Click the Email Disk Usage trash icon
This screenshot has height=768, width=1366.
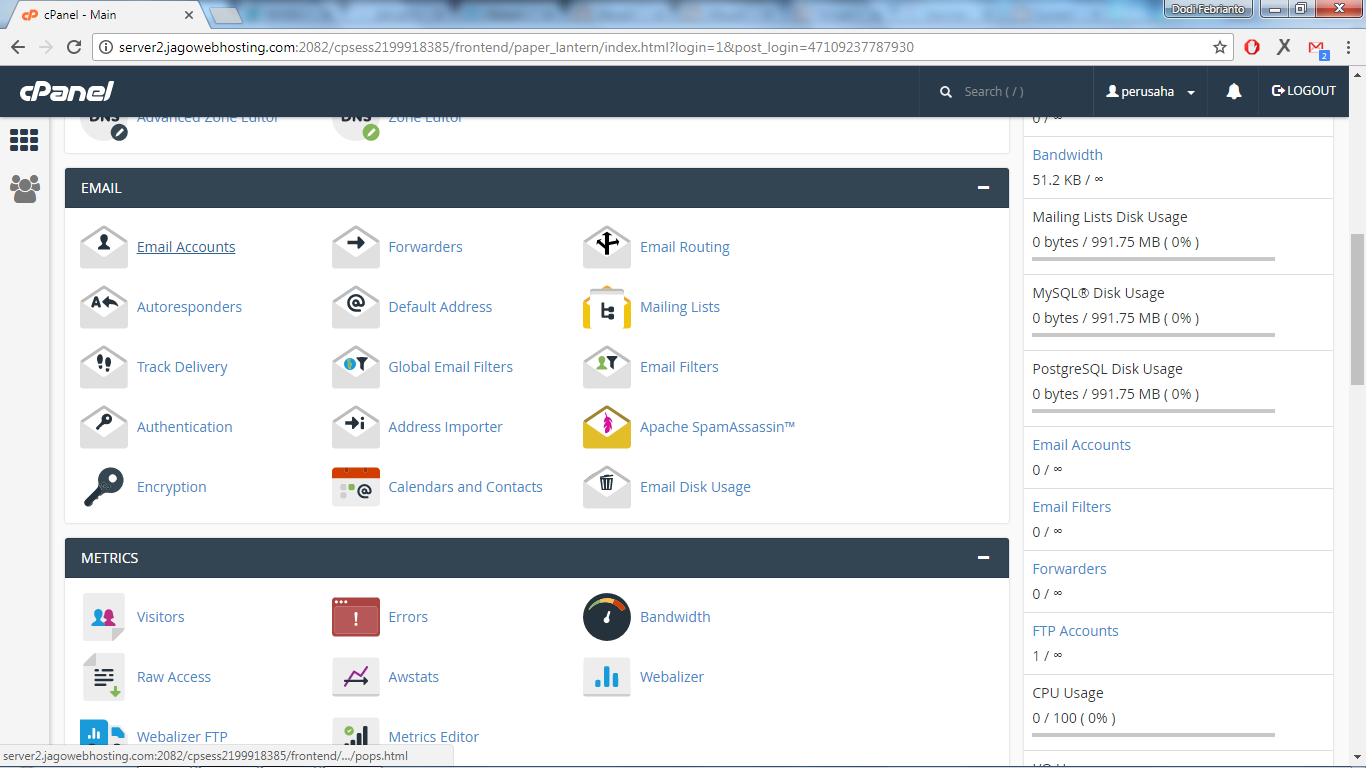[606, 488]
